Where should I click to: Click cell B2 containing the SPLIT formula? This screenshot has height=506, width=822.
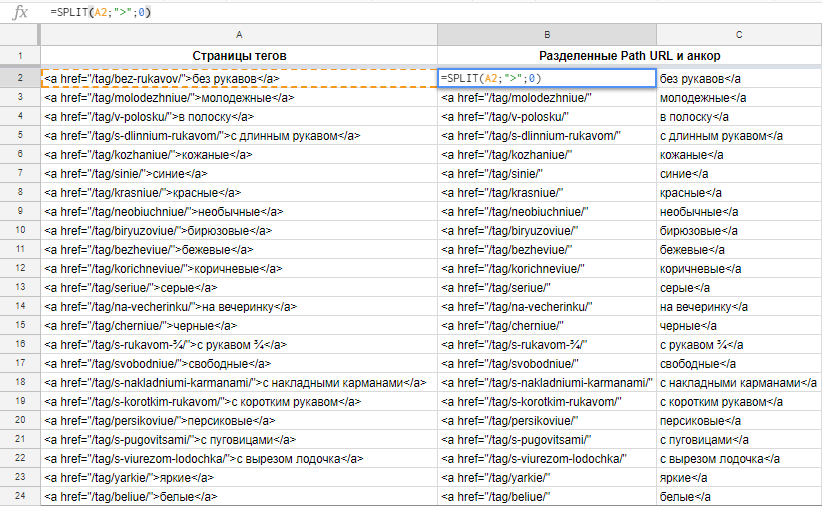click(546, 78)
